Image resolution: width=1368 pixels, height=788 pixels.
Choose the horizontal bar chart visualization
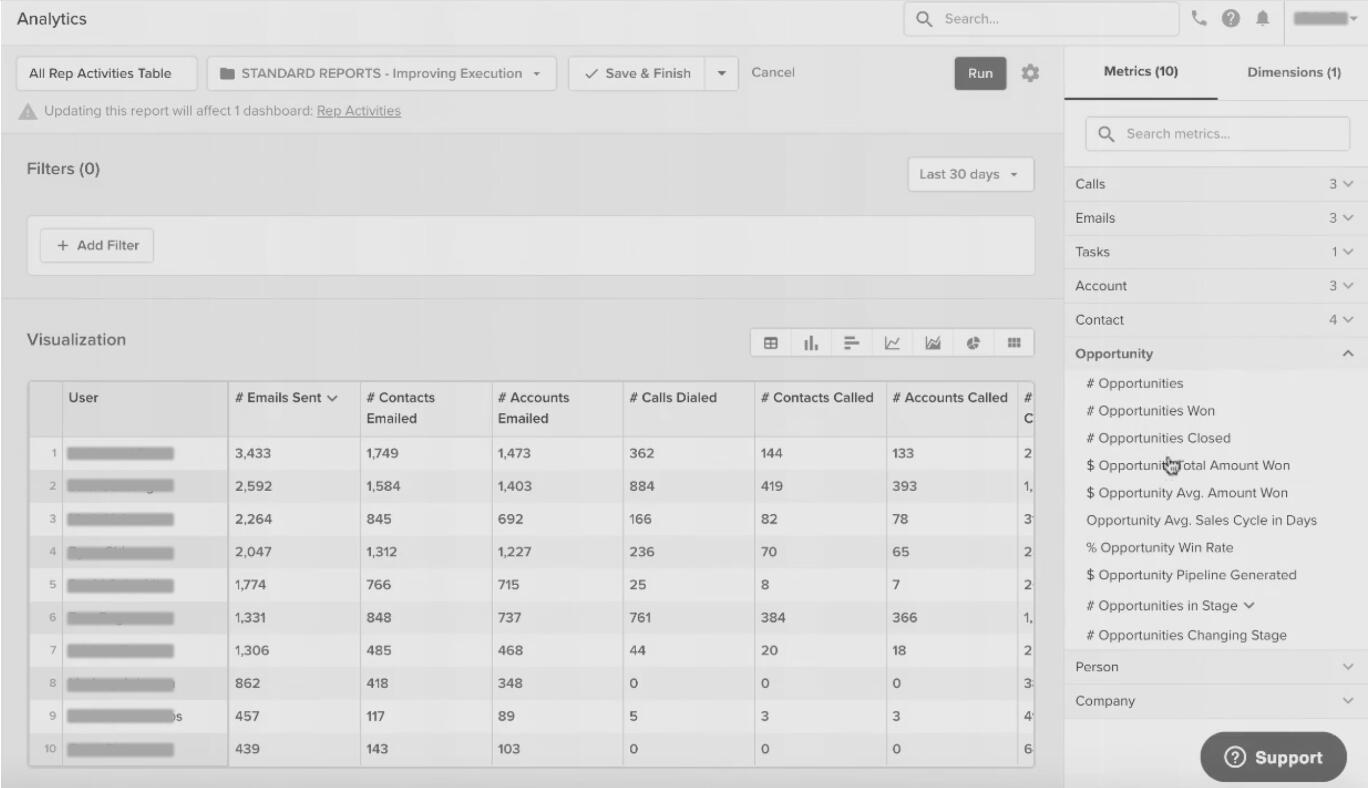(x=851, y=343)
